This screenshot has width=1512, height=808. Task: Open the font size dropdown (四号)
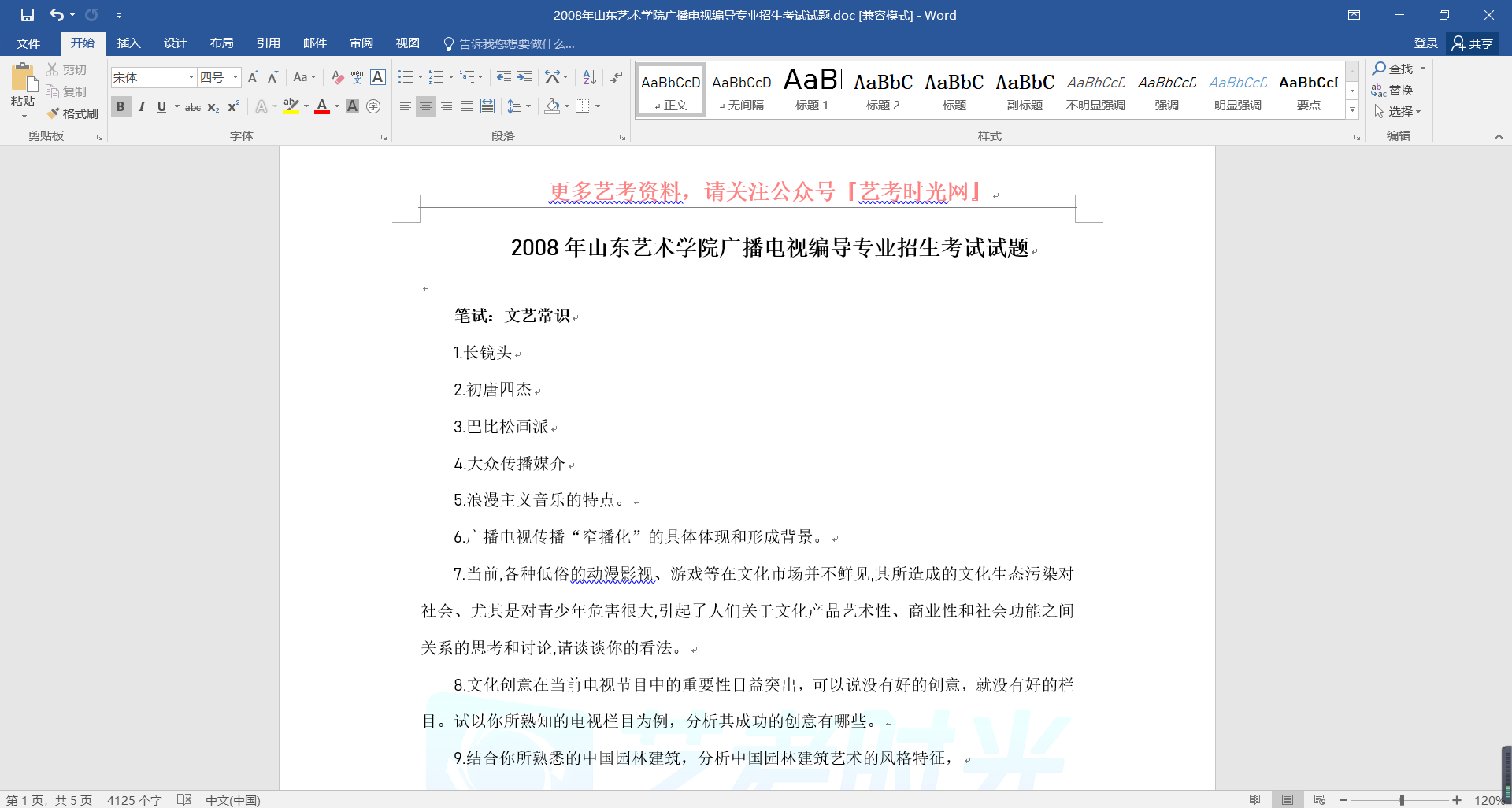click(x=235, y=77)
